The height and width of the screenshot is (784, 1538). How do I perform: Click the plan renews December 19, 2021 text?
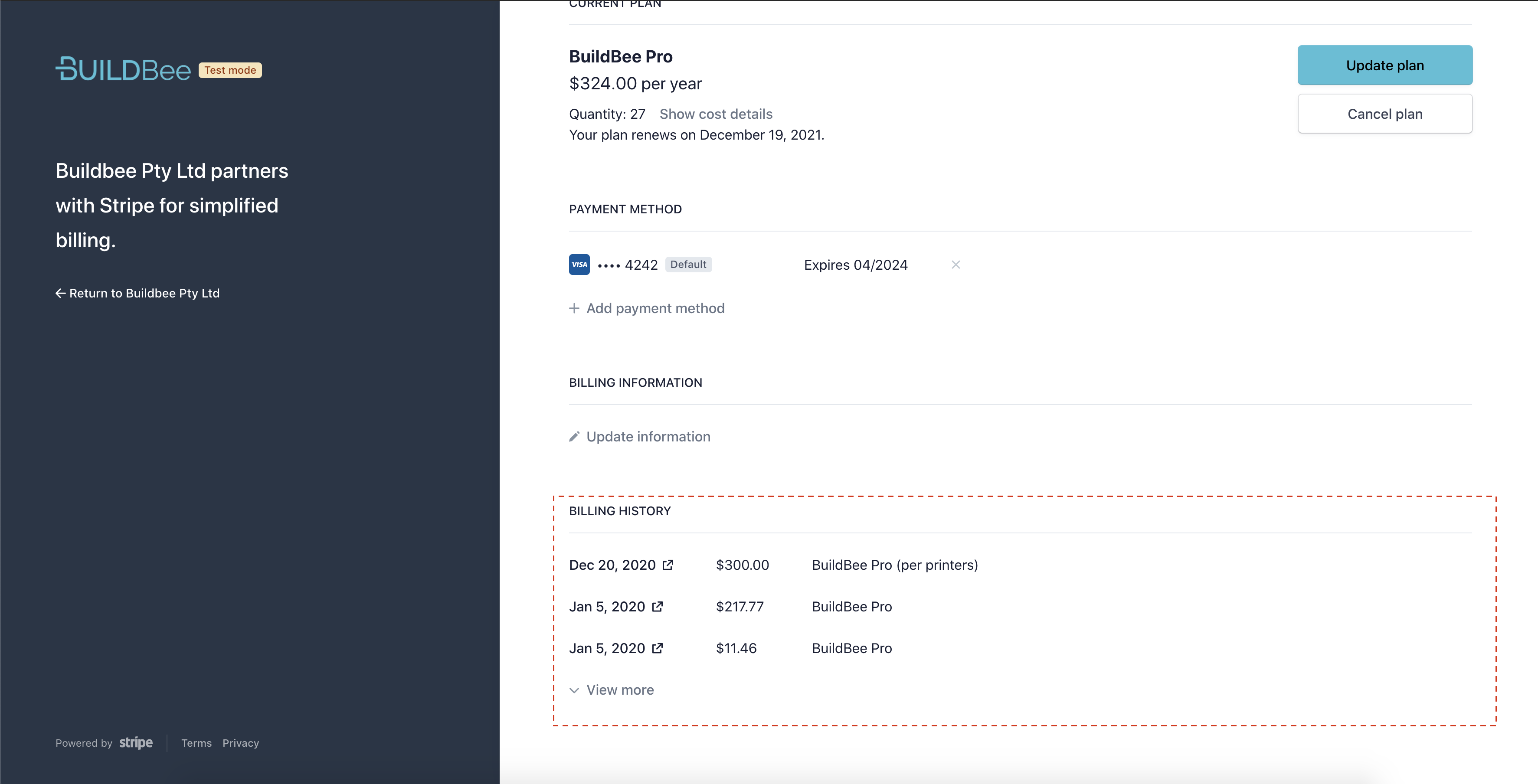(x=696, y=135)
